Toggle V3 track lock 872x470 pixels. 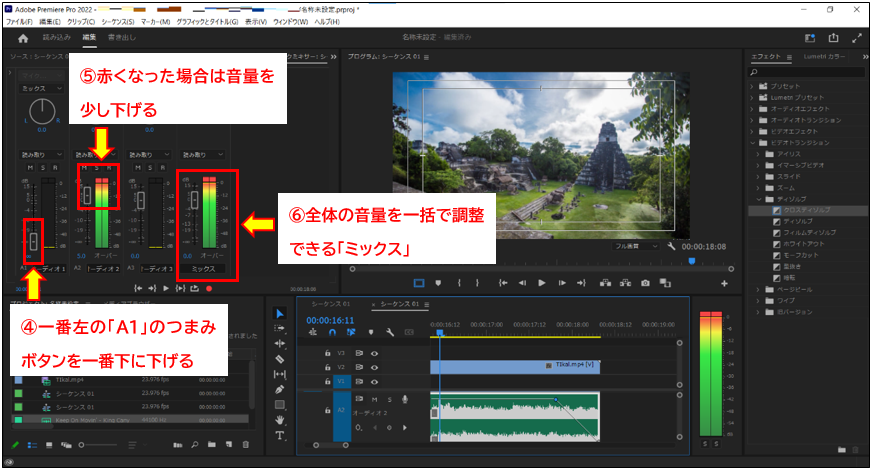point(328,353)
